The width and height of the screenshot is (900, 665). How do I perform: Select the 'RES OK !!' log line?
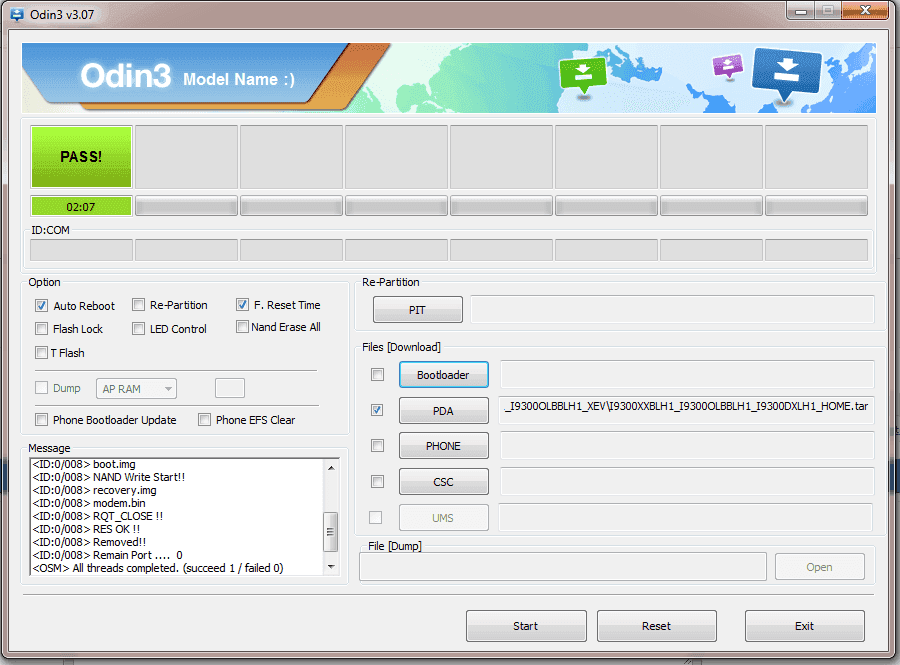[86, 529]
